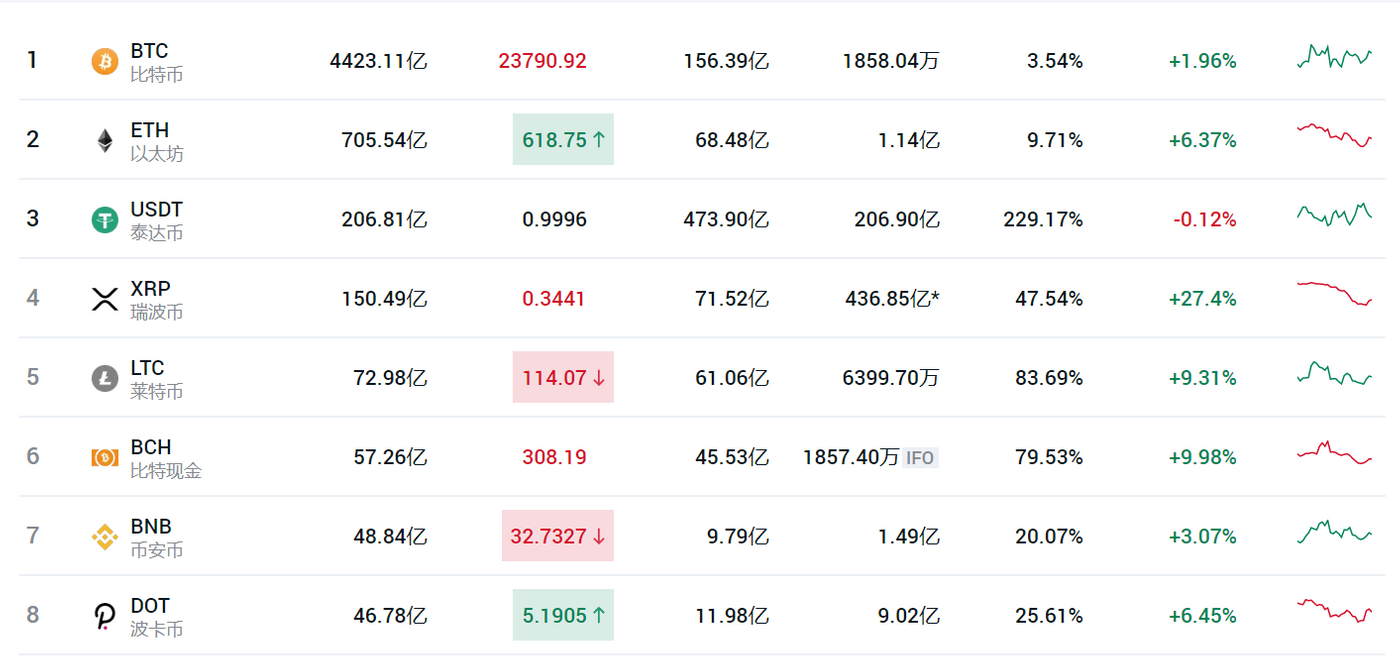1400x666 pixels.
Task: Click the BTC market cap 4423.11亿
Action: point(378,61)
